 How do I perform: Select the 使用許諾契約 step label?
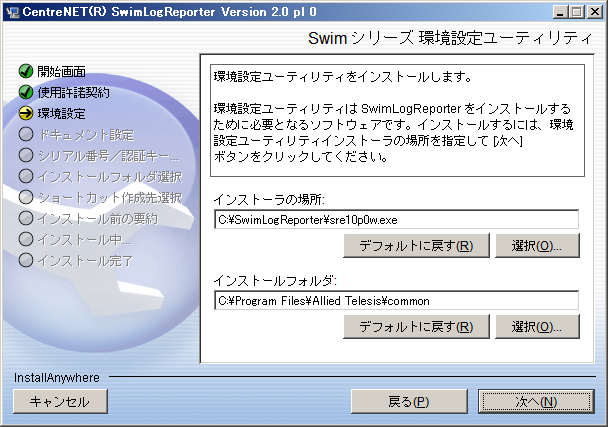74,92
